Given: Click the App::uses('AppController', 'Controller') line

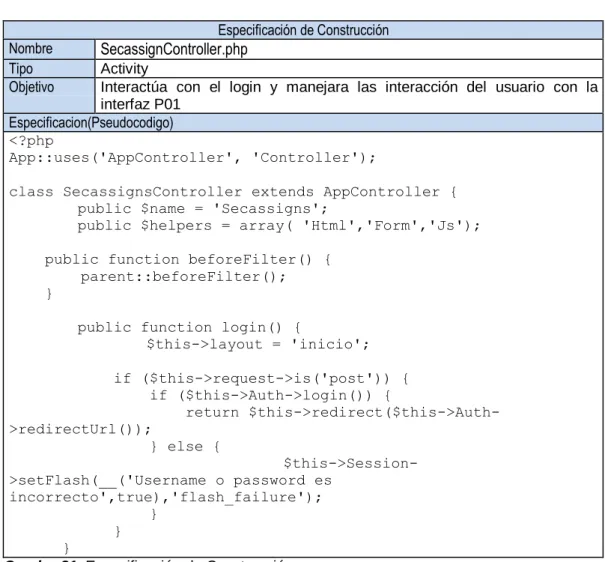Looking at the screenshot, I should (192, 158).
